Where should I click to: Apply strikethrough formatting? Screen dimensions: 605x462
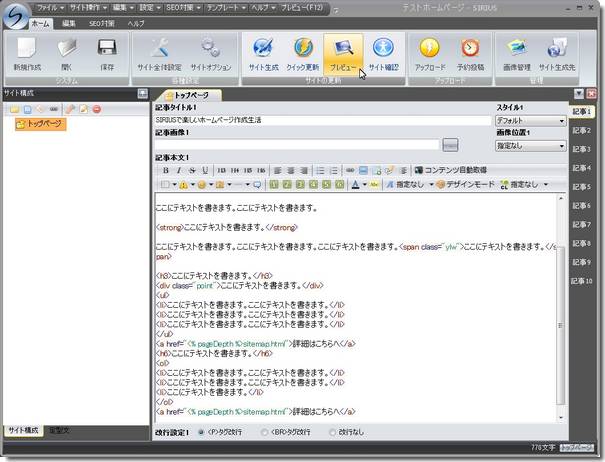tap(192, 170)
